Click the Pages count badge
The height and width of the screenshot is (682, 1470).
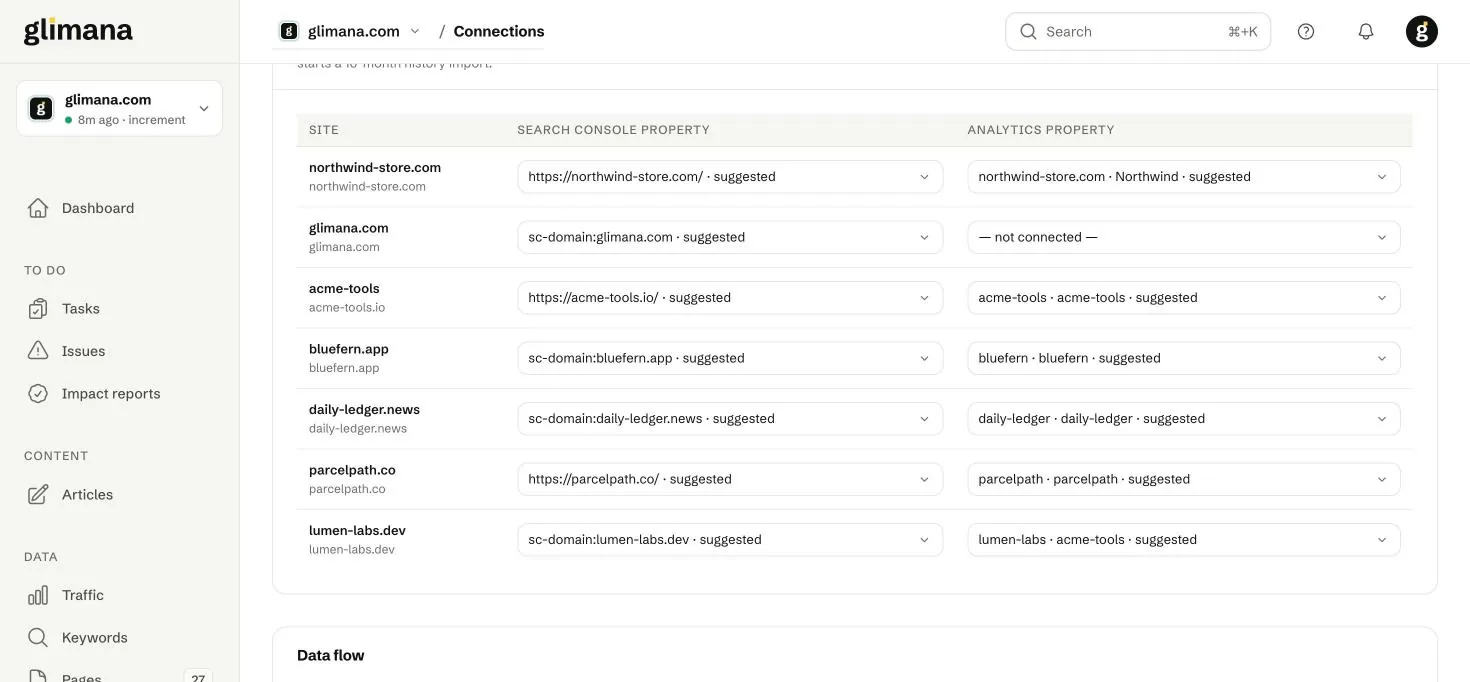tap(198, 677)
